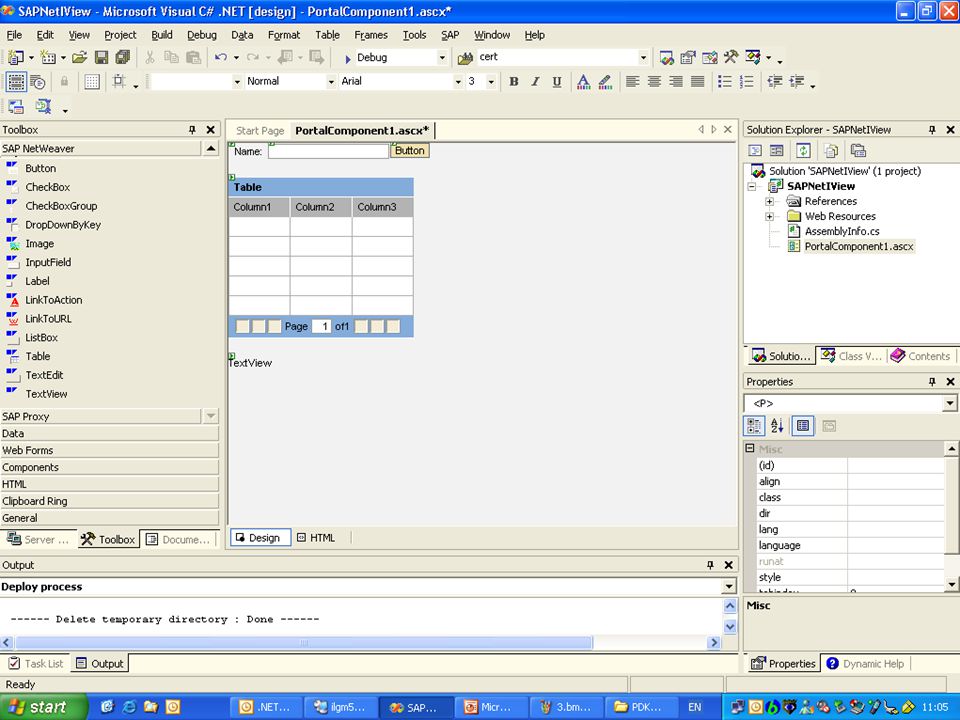This screenshot has height=720, width=960.
Task: Open the Dynamic Help tab
Action: (865, 664)
